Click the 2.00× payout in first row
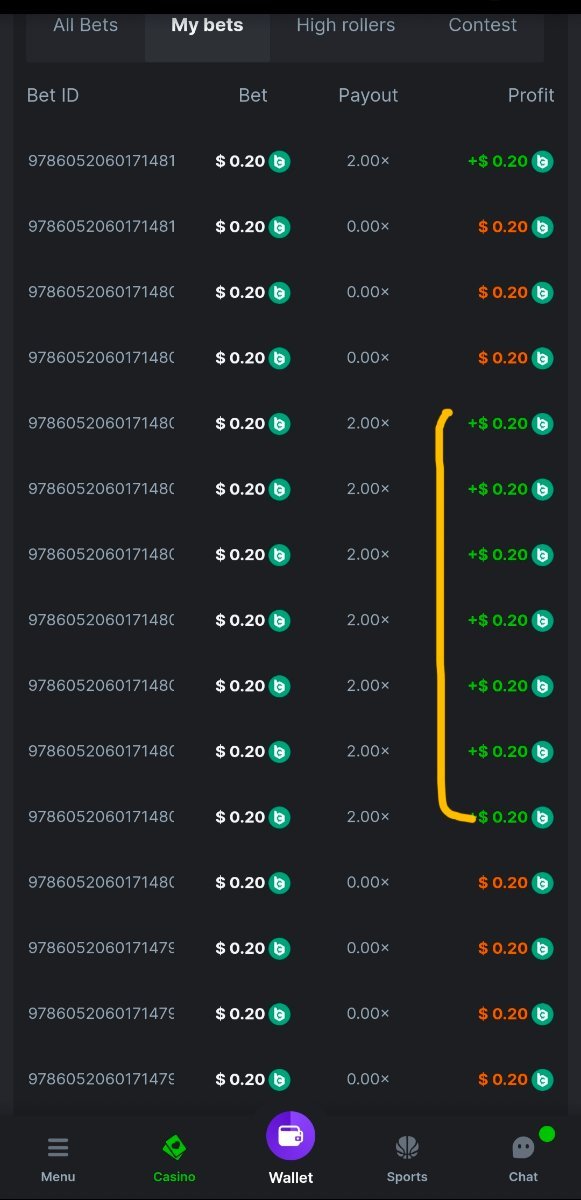 point(368,161)
